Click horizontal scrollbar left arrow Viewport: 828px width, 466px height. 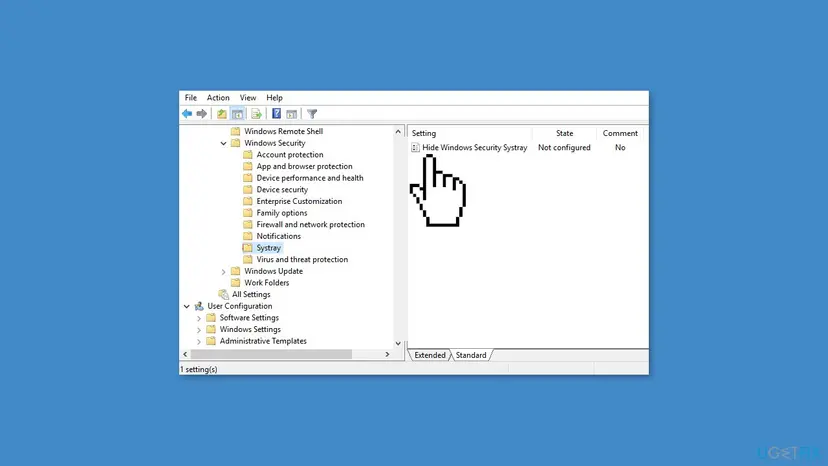click(185, 355)
